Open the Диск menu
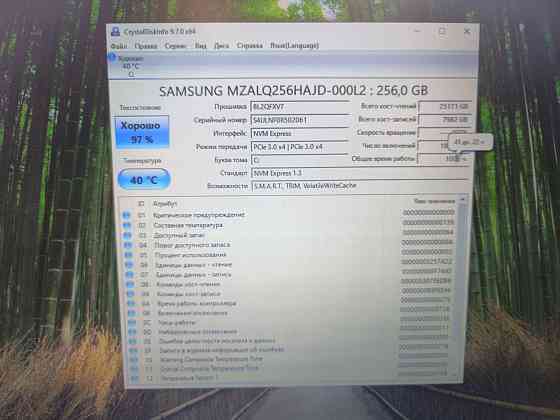560x420 pixels. [x=221, y=46]
